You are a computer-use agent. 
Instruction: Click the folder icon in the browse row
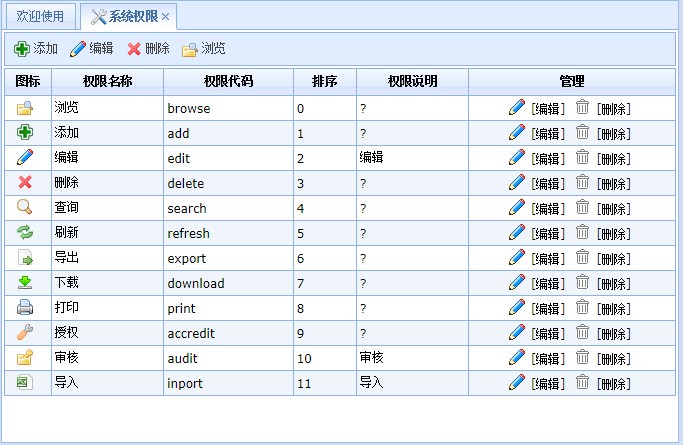coord(25,108)
